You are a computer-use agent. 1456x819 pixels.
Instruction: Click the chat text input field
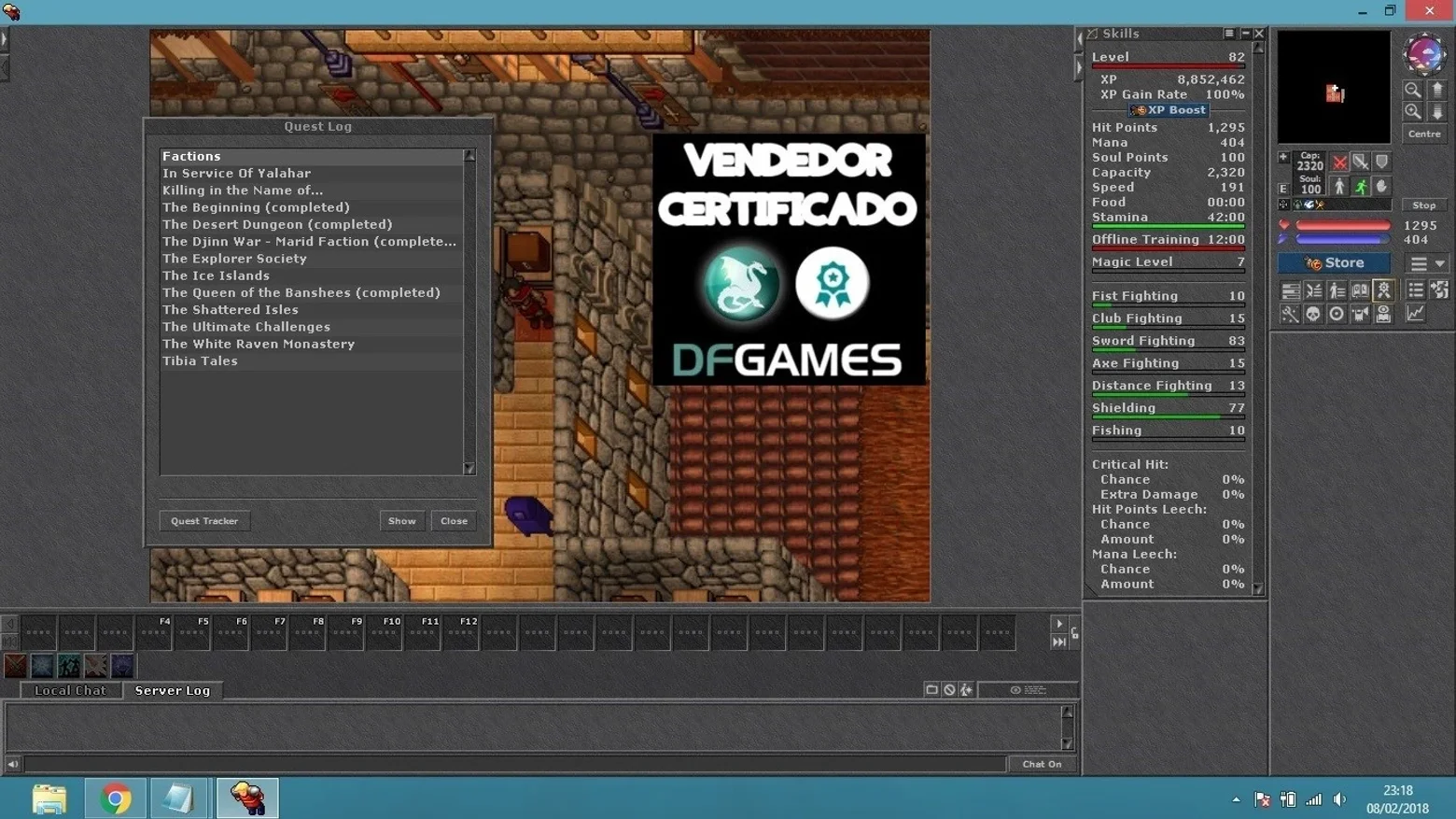pos(515,765)
